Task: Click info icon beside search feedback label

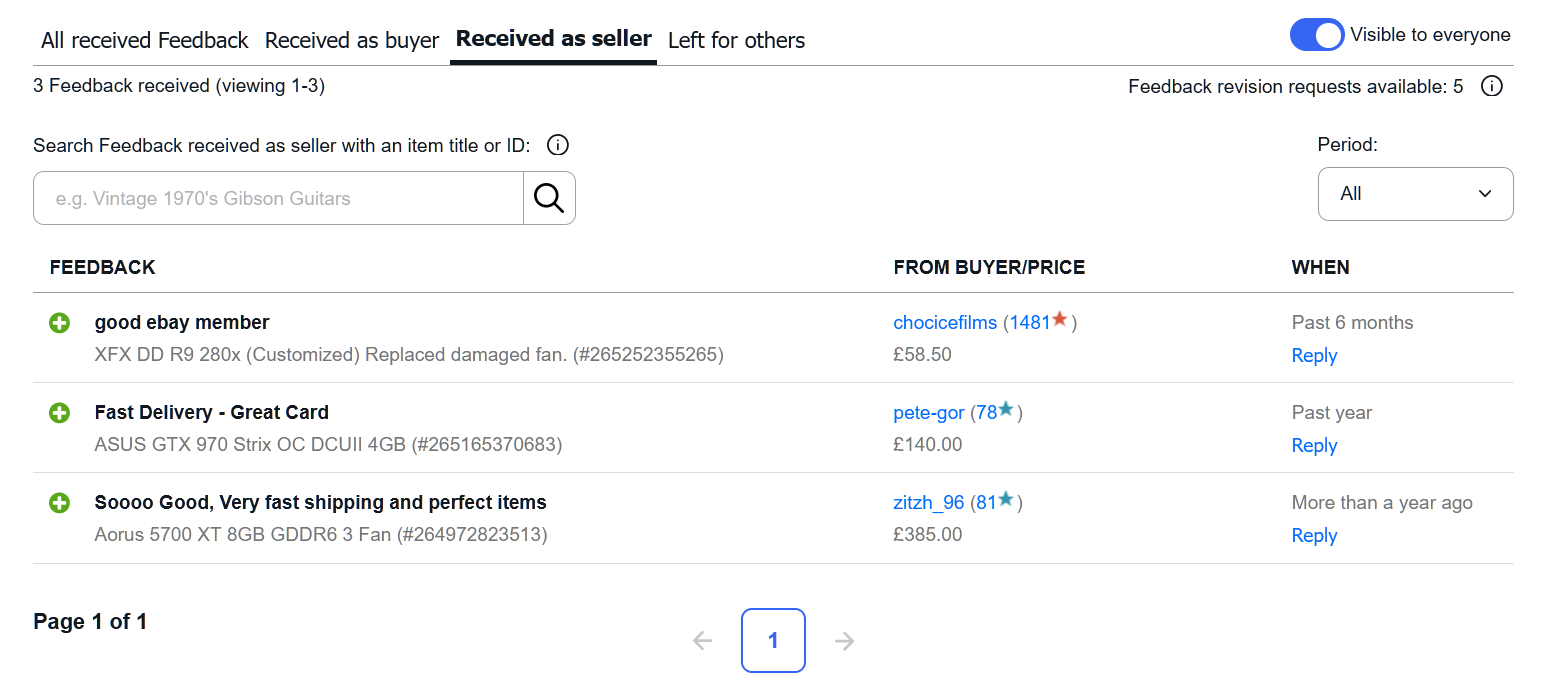Action: click(558, 146)
